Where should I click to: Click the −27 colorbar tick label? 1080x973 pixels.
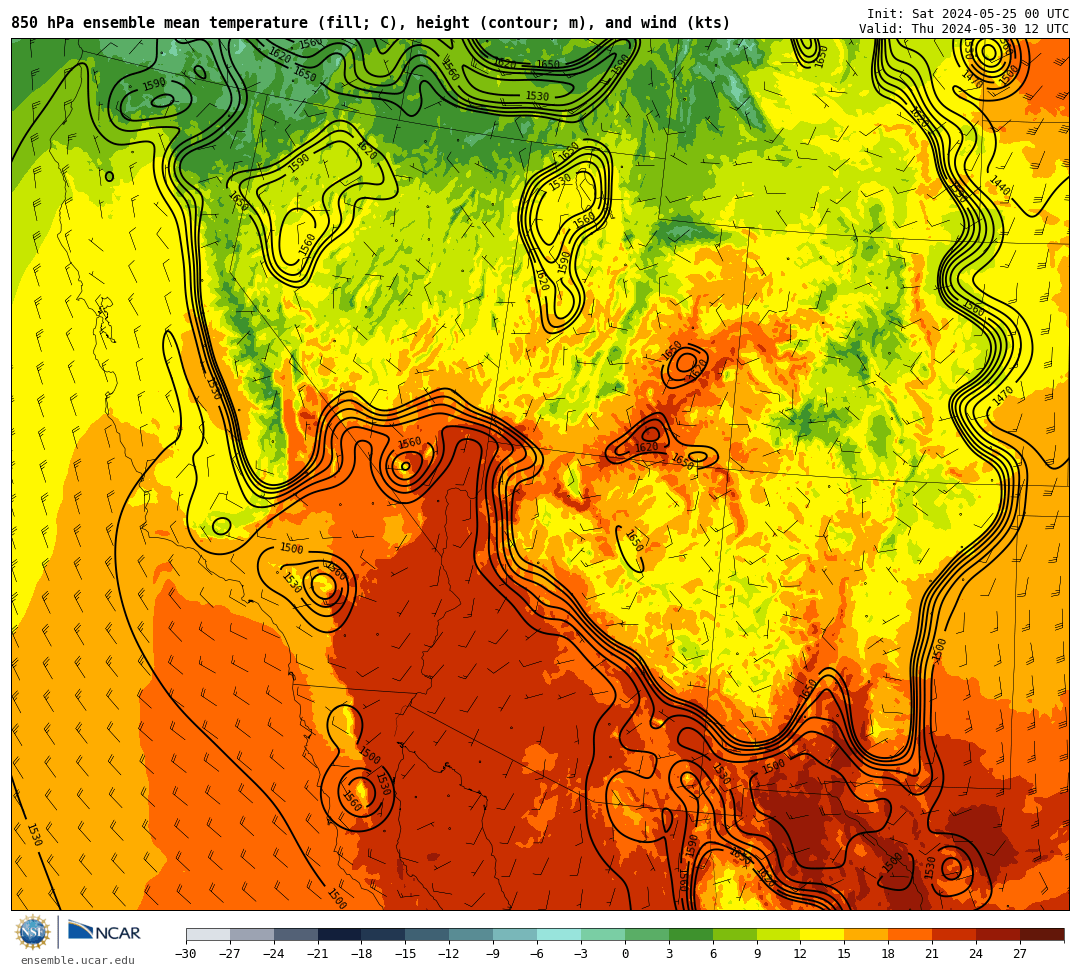[x=230, y=954]
